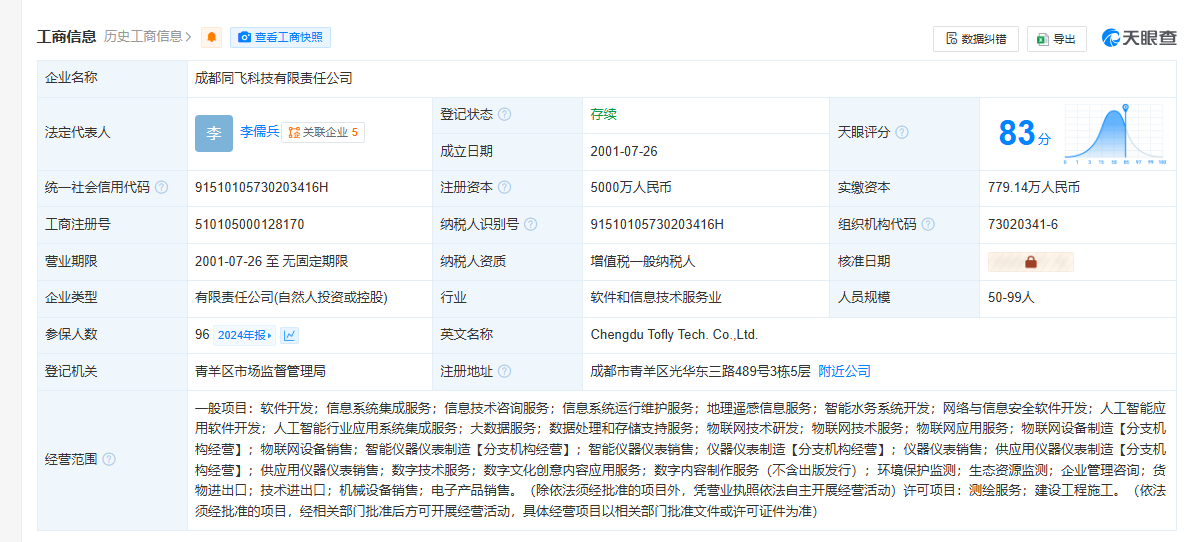Click founding date 2001-07-26
The image size is (1185, 542).
(x=624, y=151)
